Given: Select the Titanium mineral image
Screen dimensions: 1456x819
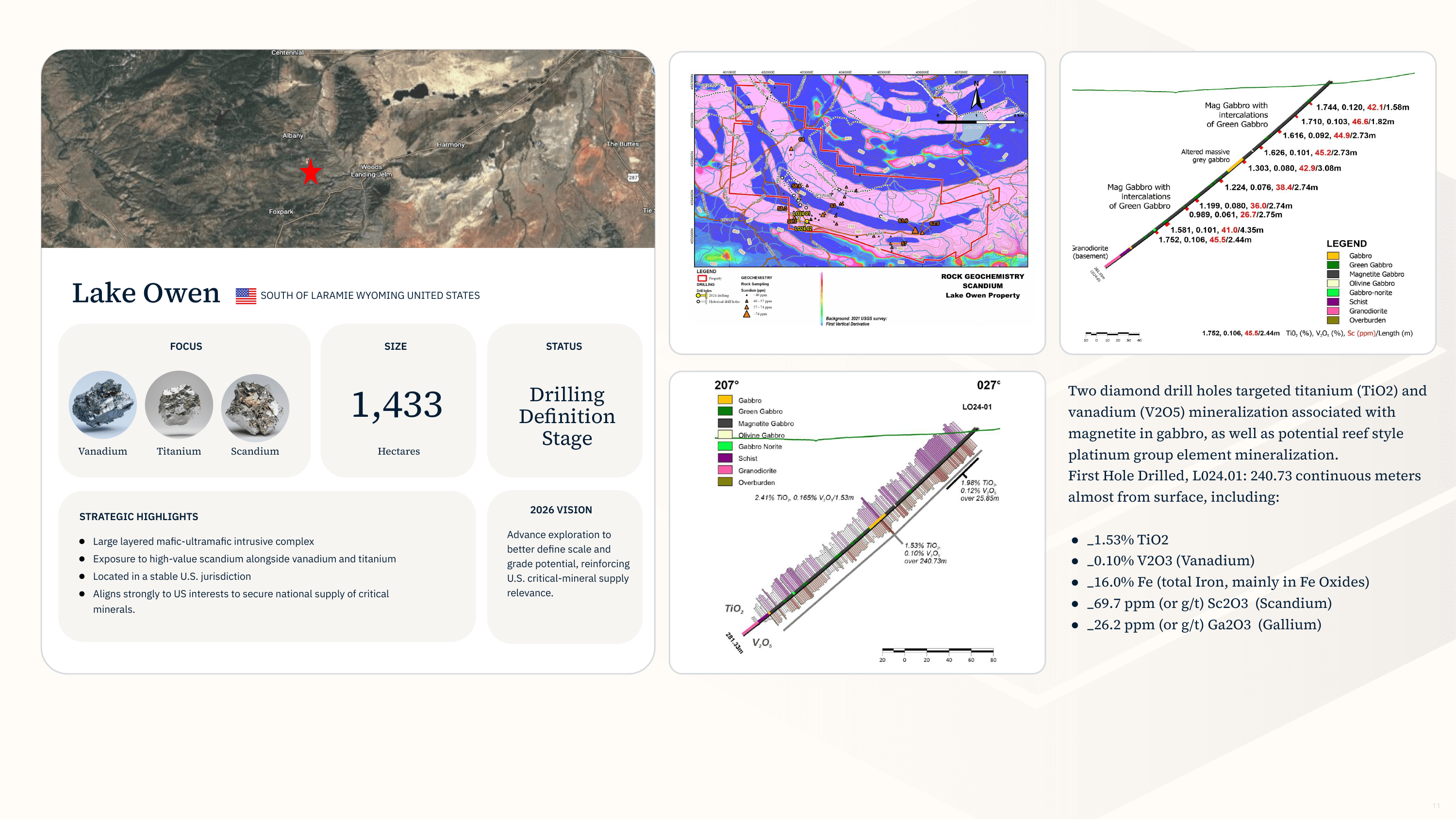Looking at the screenshot, I should point(179,405).
